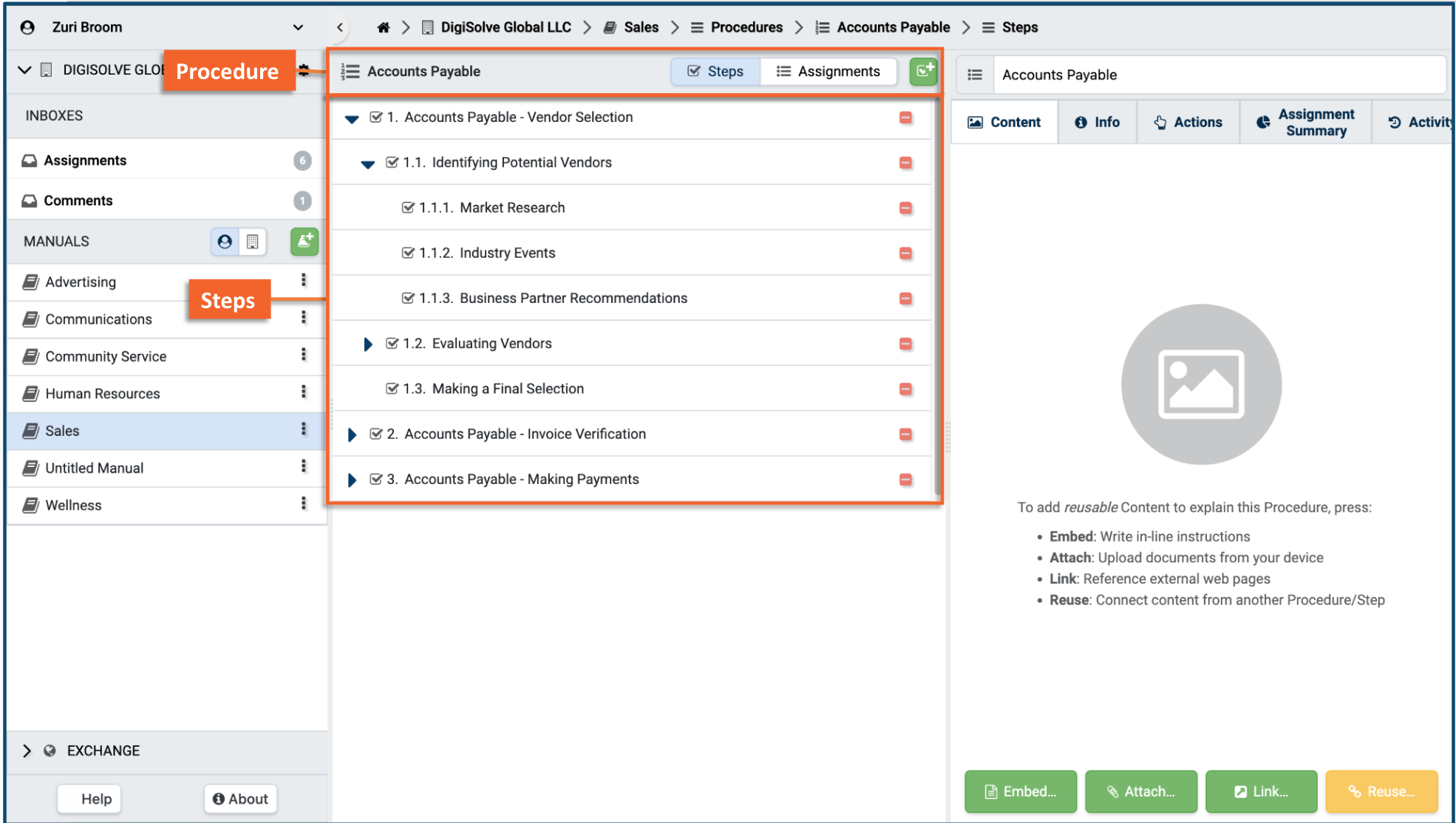Open the Zuri Broom user dropdown
The width and height of the screenshot is (1456, 823).
298,27
